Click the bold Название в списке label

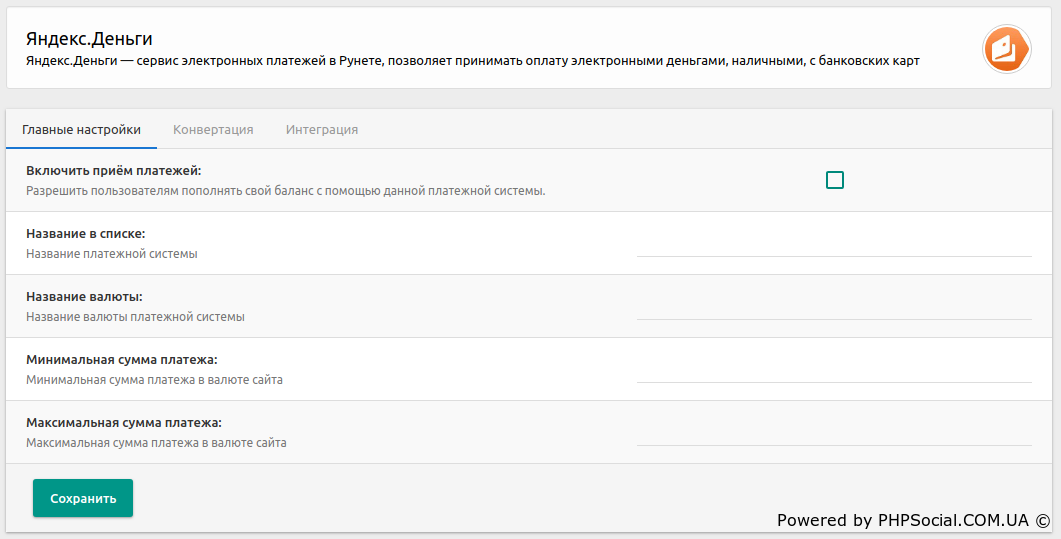(x=86, y=234)
